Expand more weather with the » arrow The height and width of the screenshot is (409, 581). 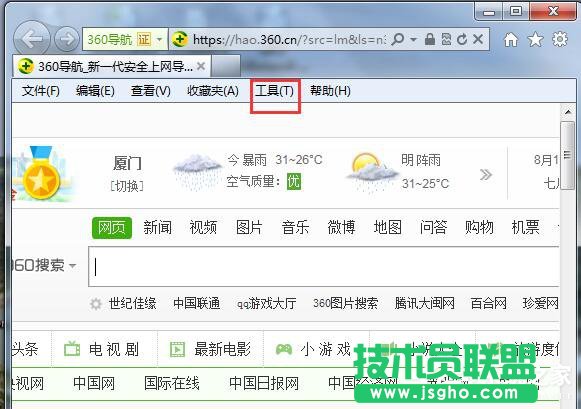click(x=486, y=174)
